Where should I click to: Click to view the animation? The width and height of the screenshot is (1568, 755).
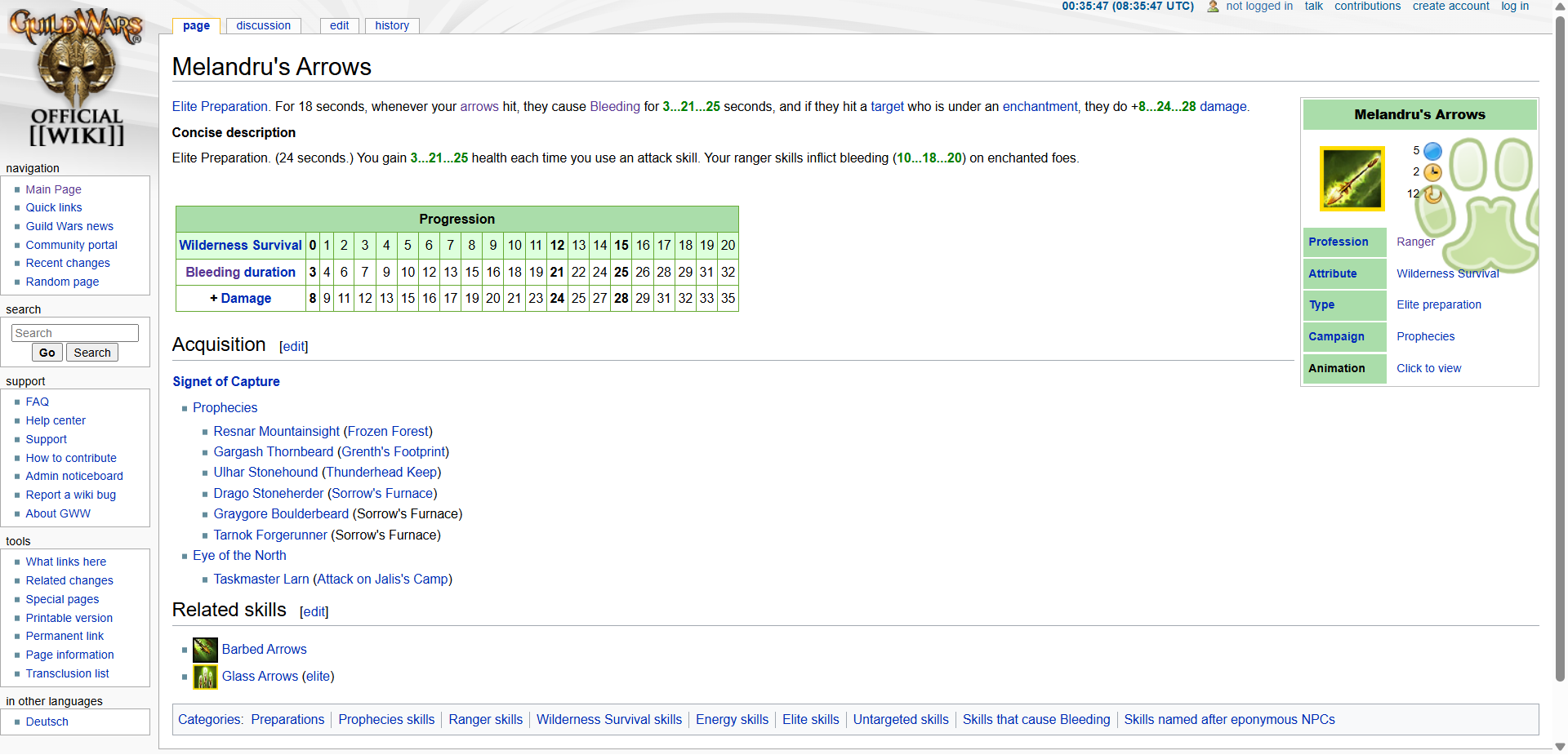click(x=1429, y=368)
